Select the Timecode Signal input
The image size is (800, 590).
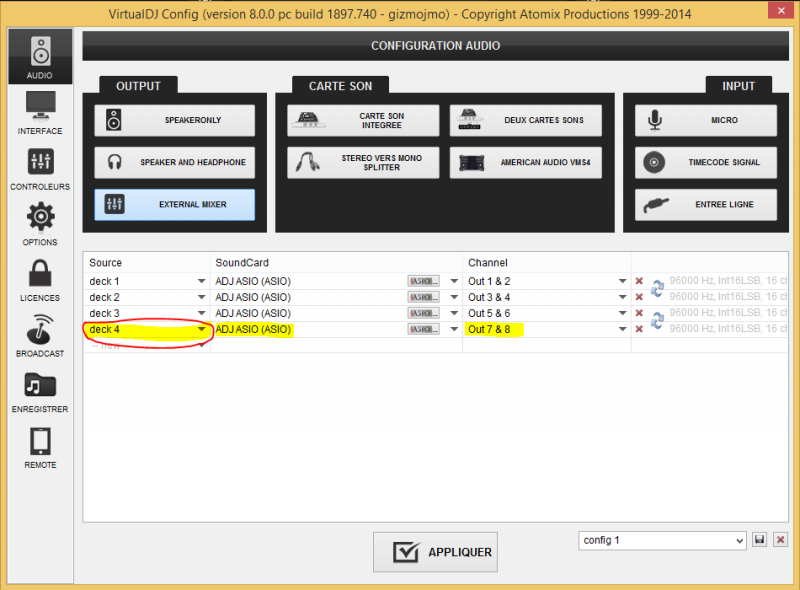tap(706, 162)
